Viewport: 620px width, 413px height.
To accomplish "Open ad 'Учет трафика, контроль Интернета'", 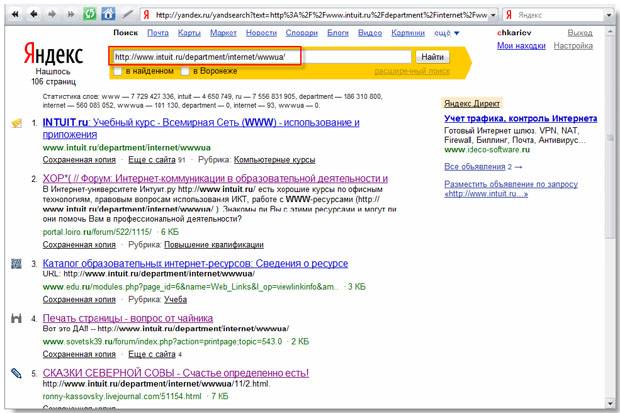I will pyautogui.click(x=520, y=118).
